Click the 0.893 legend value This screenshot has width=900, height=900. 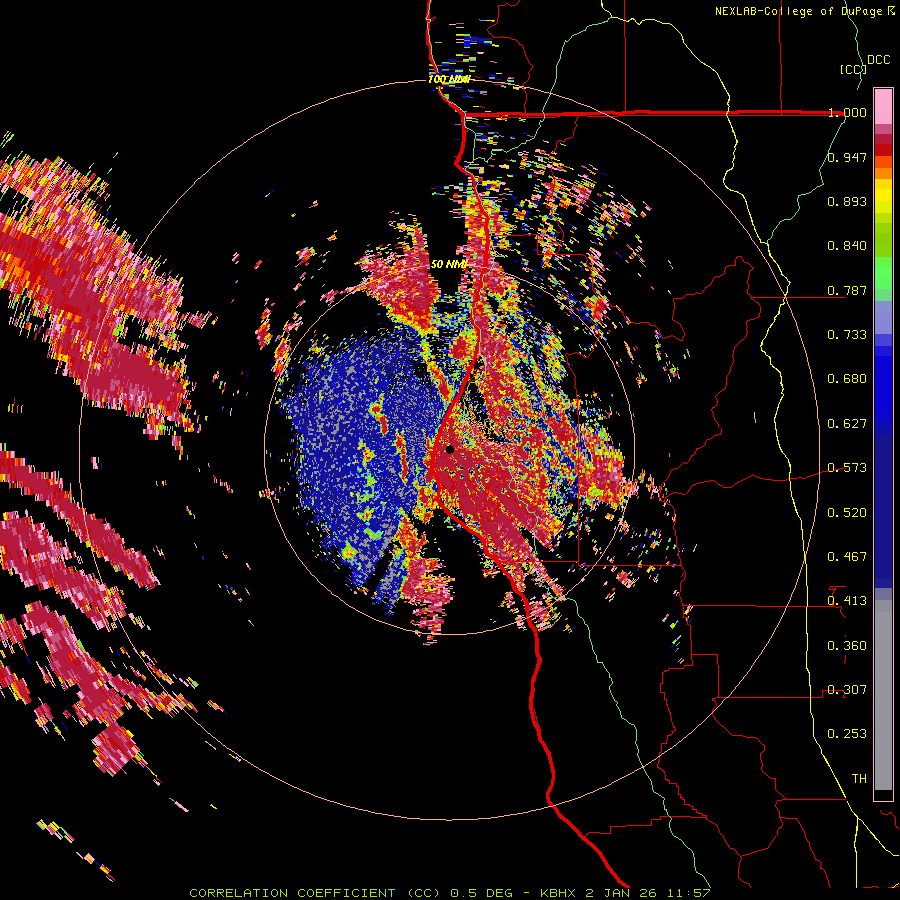point(847,201)
